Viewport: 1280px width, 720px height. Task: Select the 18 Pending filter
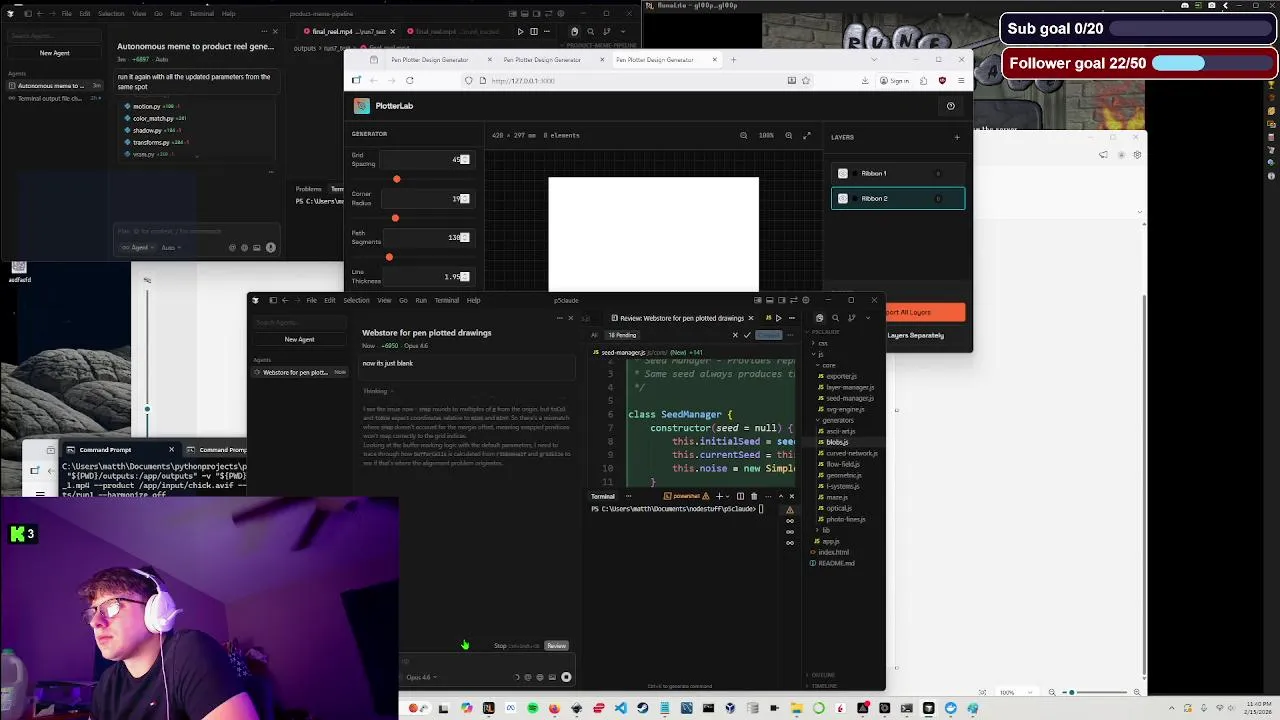(x=622, y=335)
